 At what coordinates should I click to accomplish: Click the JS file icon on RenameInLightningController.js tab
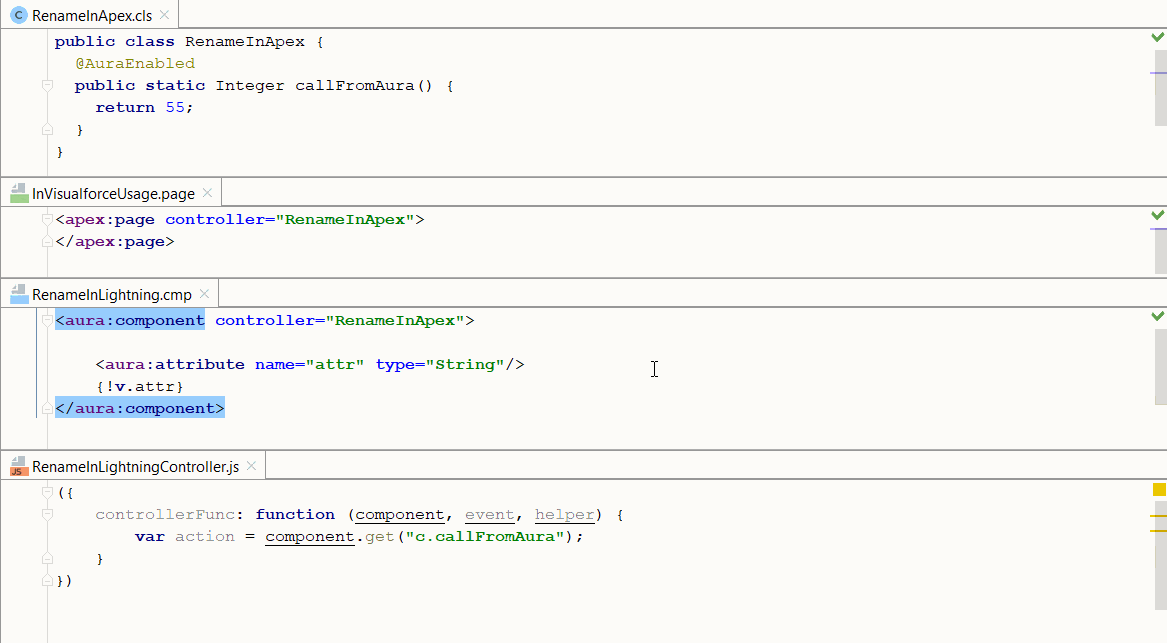[19, 467]
